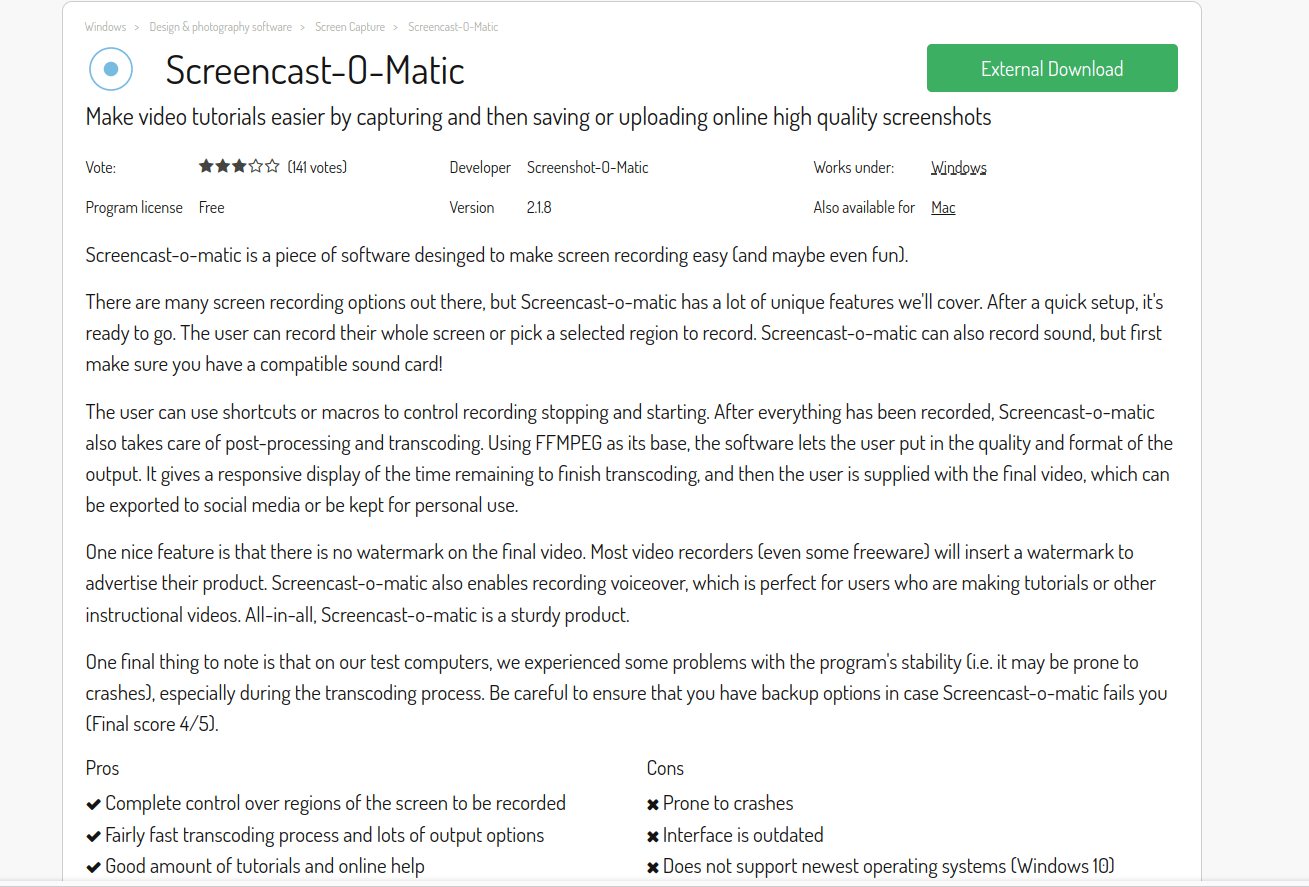
Task: Click the Screencast-O-Matic page title heading
Action: 315,70
